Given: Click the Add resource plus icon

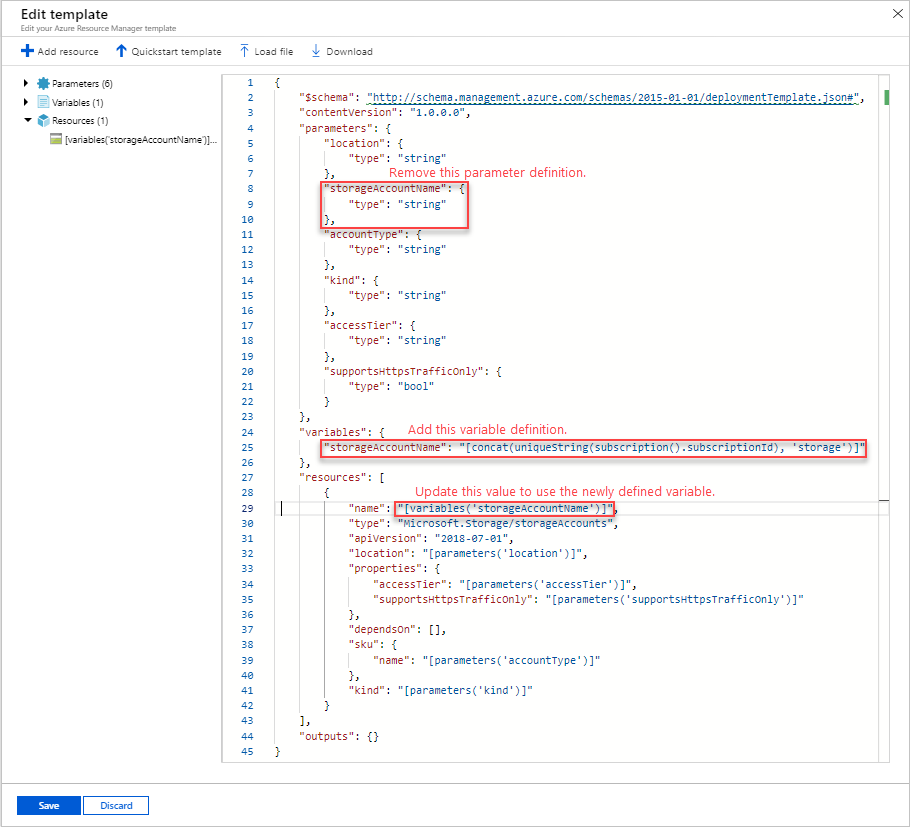Looking at the screenshot, I should [x=27, y=51].
